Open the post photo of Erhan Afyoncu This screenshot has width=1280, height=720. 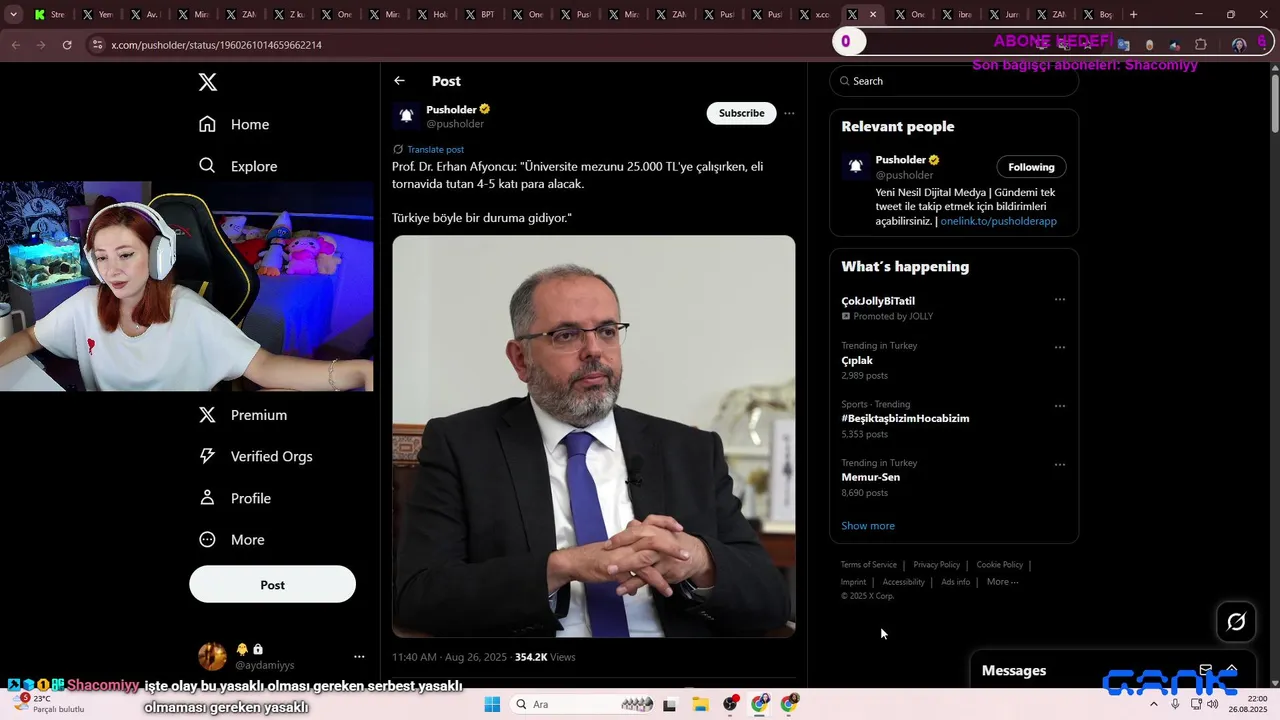pyautogui.click(x=594, y=436)
